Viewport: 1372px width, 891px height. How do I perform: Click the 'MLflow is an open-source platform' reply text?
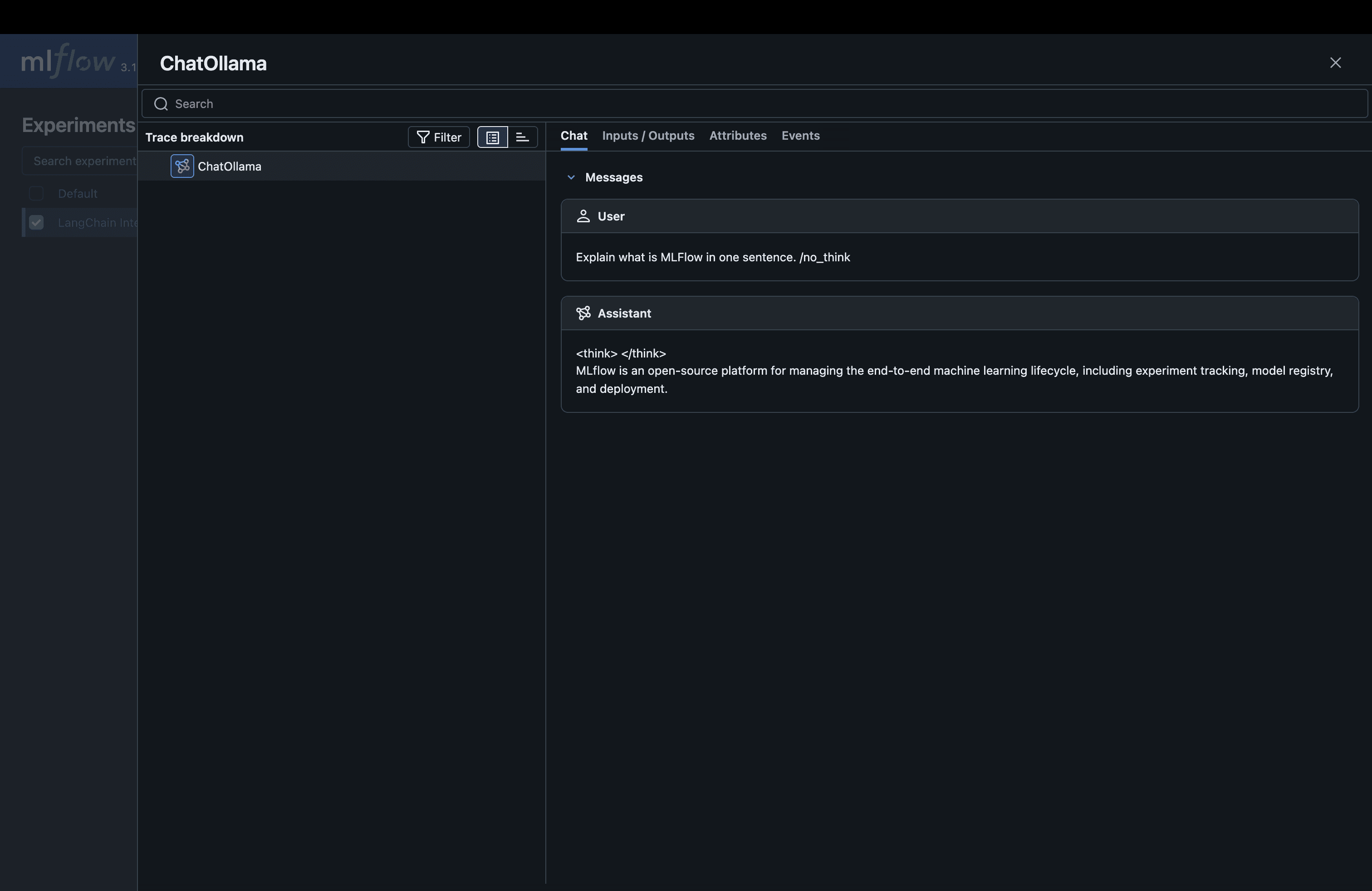pyautogui.click(x=954, y=380)
